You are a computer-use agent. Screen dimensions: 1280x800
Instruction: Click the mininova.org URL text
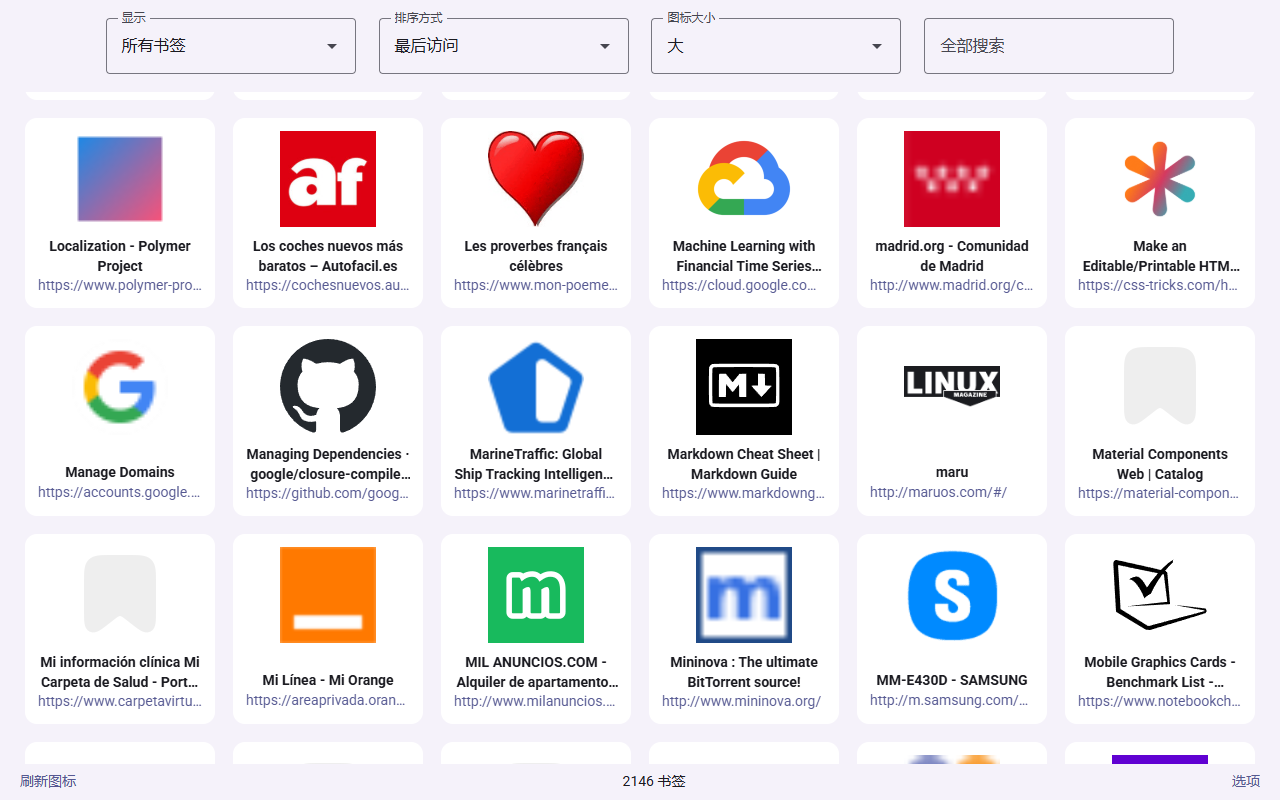pos(742,701)
